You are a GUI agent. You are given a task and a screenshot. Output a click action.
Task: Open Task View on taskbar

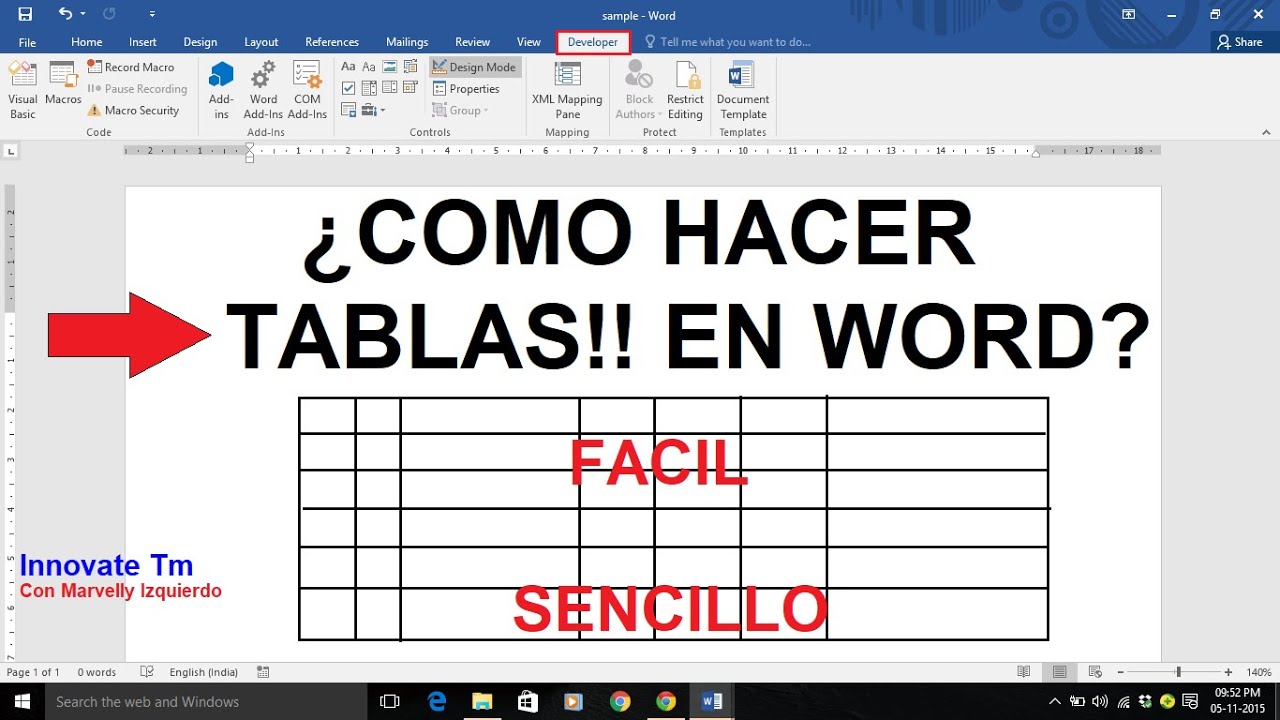391,701
